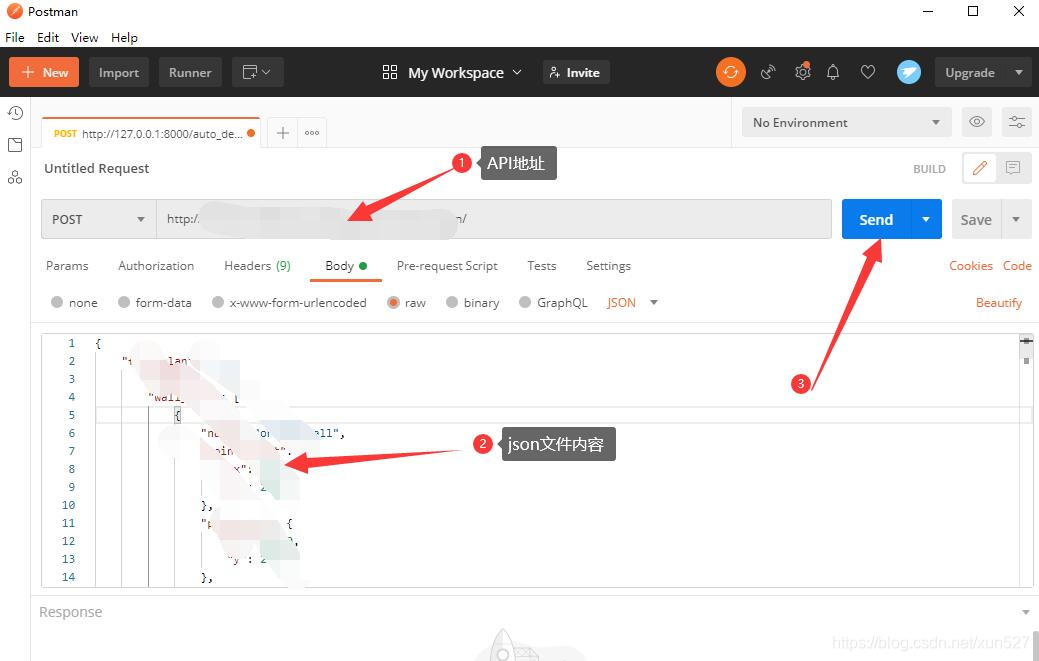Click the environment quick look eye icon
1039x661 pixels.
(x=977, y=122)
